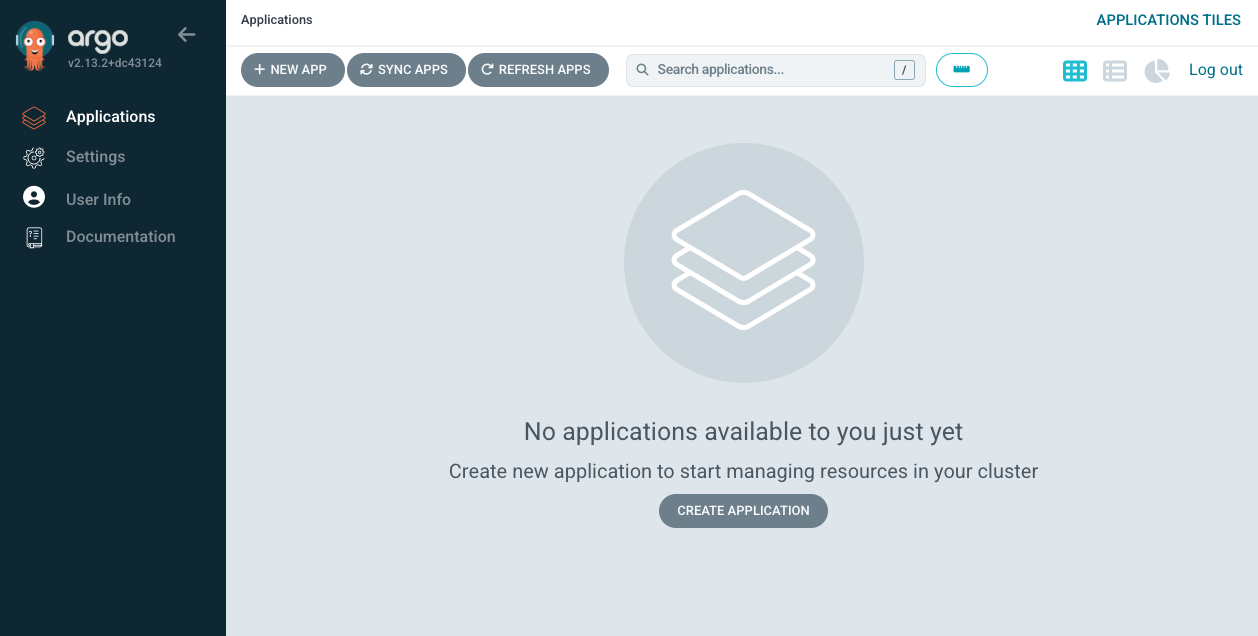Viewport: 1258px width, 636px height.
Task: Open Settings in the sidebar
Action: pos(96,157)
